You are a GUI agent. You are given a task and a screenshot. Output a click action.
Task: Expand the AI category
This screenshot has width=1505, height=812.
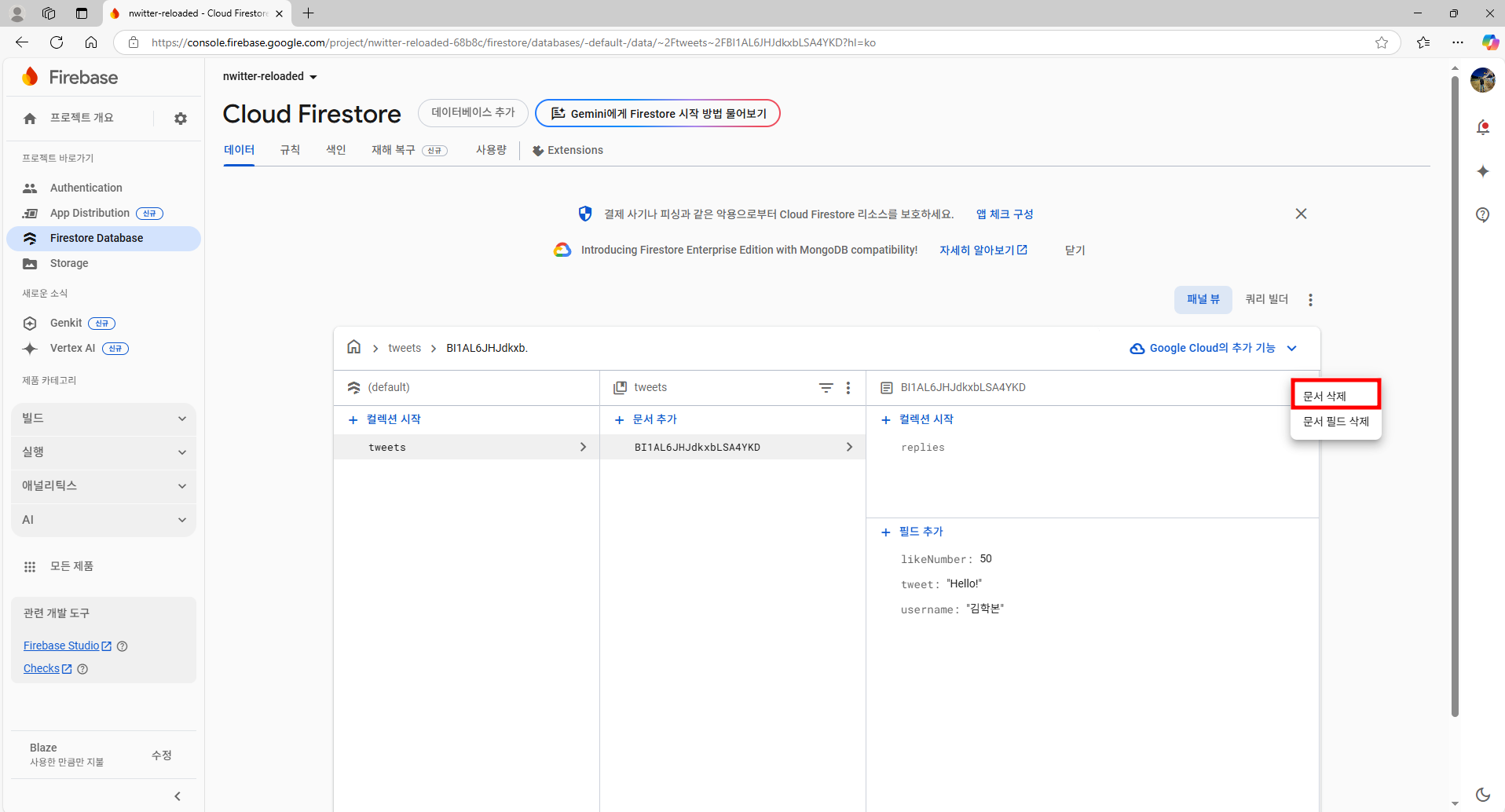coord(104,520)
